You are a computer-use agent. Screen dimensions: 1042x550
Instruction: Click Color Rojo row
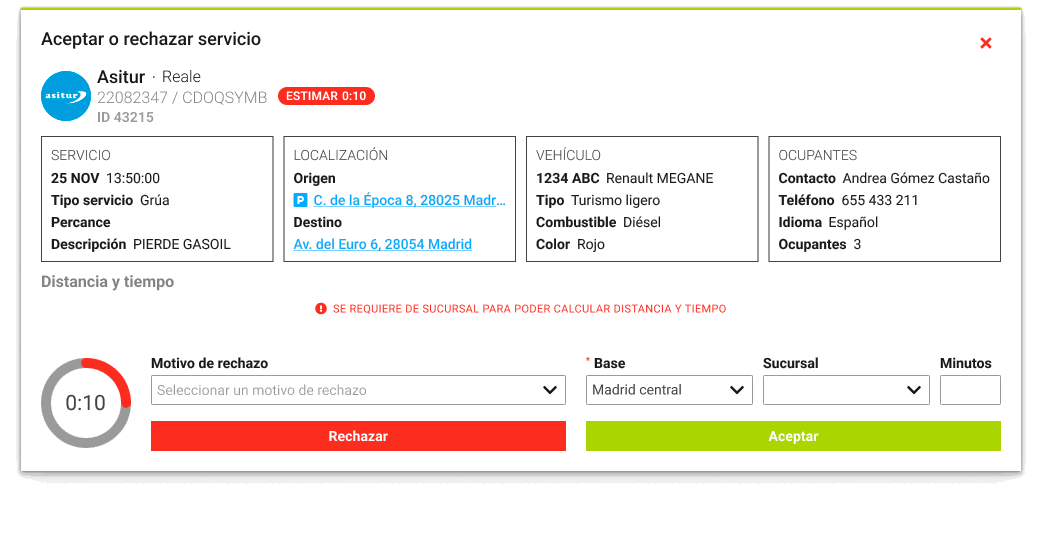[x=570, y=244]
